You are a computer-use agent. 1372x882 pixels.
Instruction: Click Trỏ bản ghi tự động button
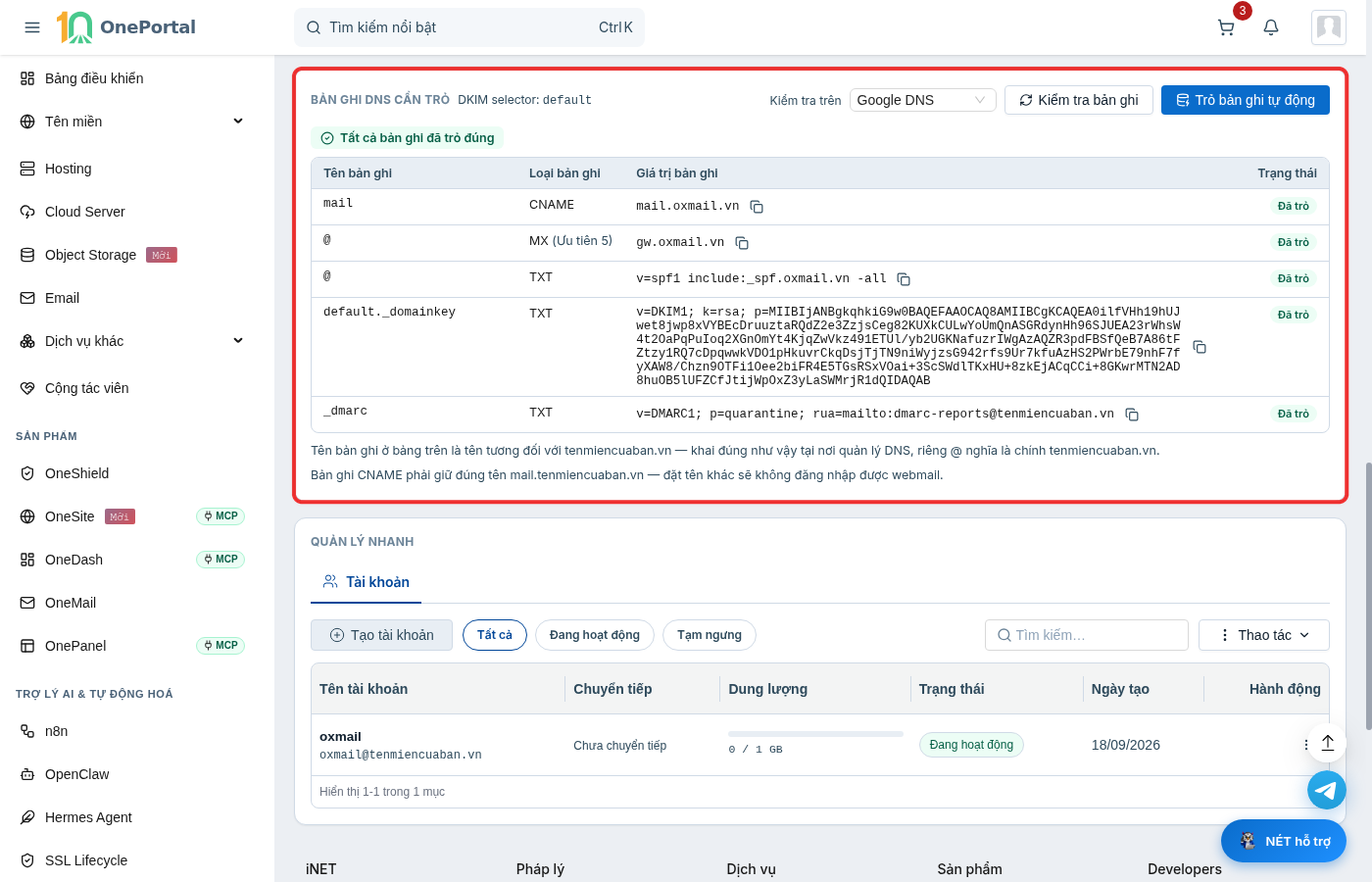tap(1246, 100)
